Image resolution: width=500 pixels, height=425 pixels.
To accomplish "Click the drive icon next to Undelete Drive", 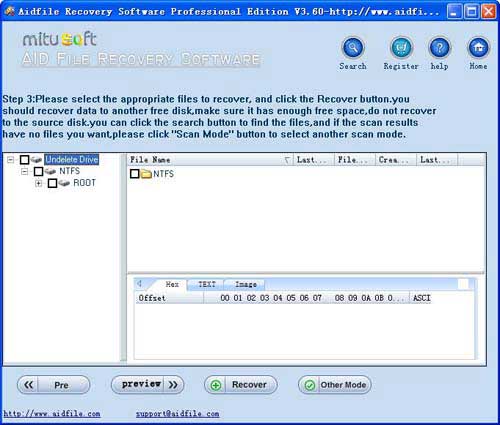I will [37, 160].
